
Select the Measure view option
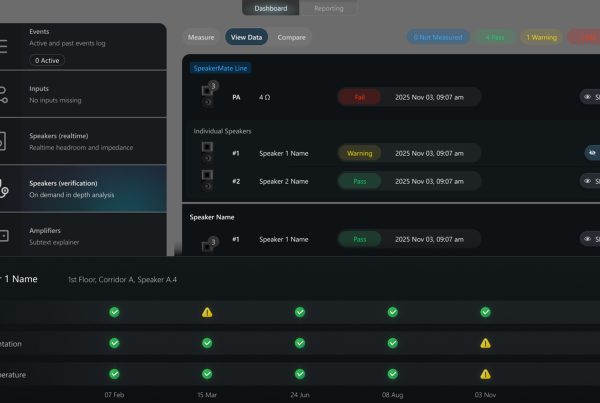coord(201,37)
